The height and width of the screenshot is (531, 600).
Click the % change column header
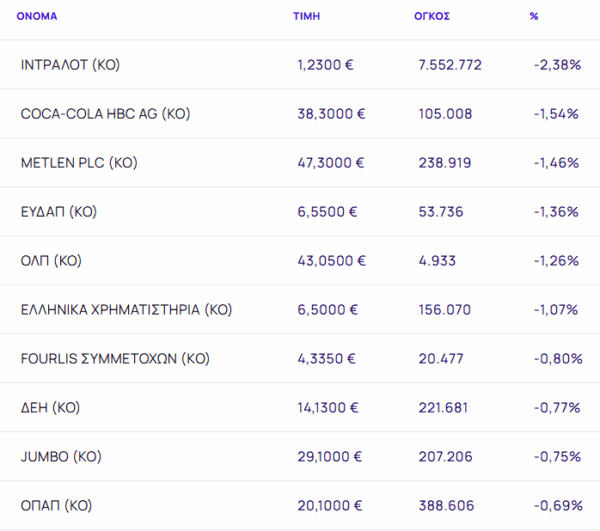534,17
